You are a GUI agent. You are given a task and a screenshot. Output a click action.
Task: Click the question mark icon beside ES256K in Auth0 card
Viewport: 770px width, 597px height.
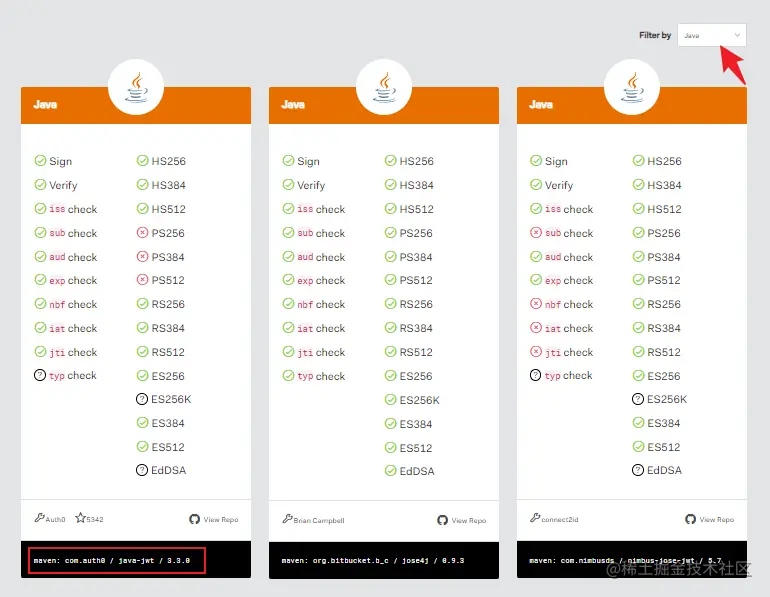pos(142,399)
